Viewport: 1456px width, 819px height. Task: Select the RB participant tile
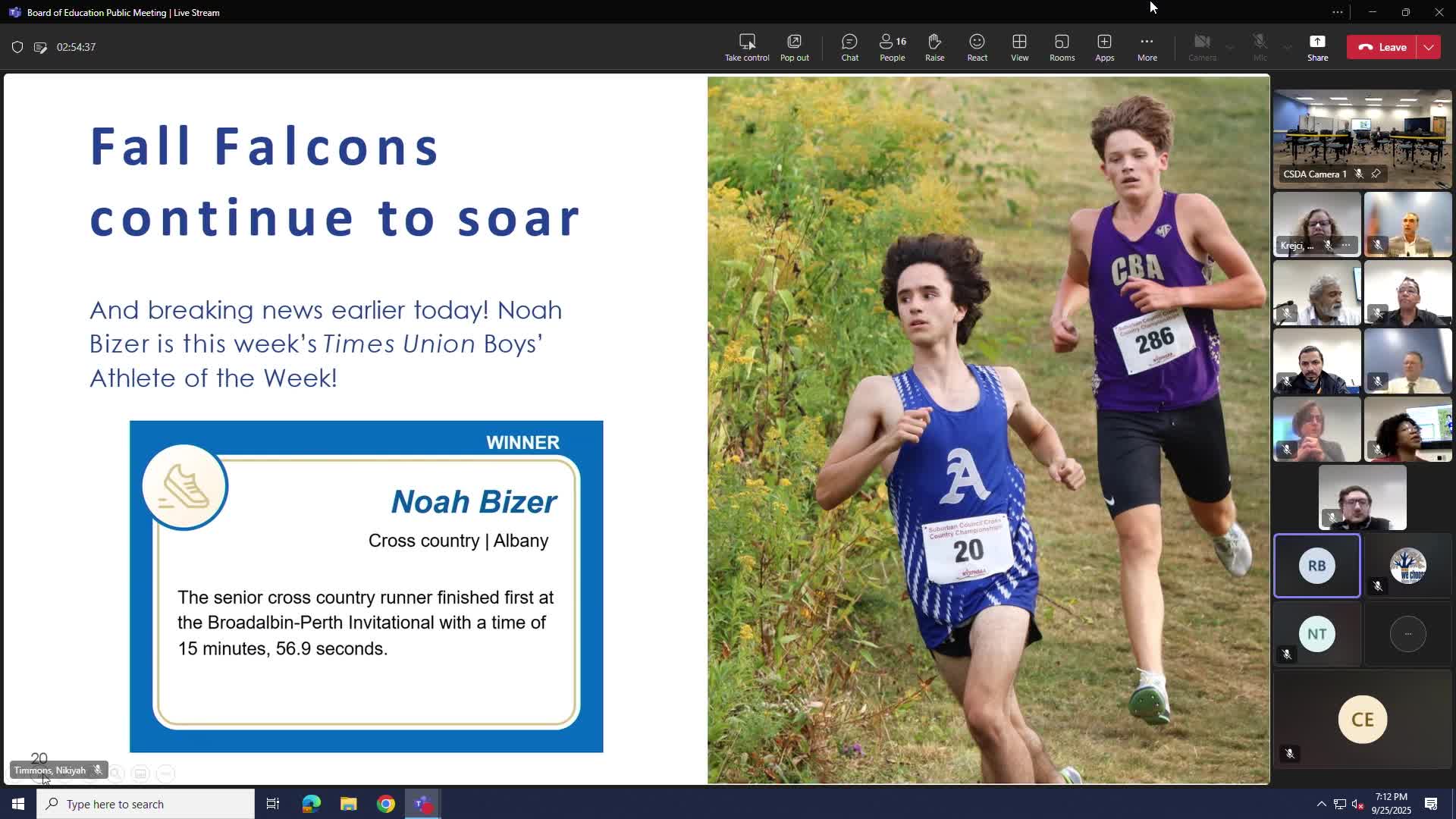click(1316, 566)
